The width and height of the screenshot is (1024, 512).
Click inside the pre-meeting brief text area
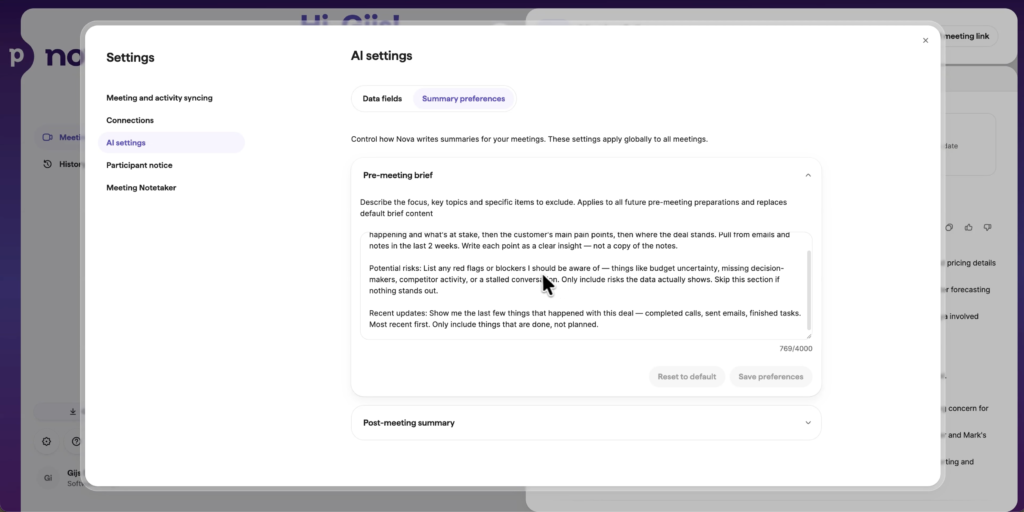pyautogui.click(x=584, y=285)
